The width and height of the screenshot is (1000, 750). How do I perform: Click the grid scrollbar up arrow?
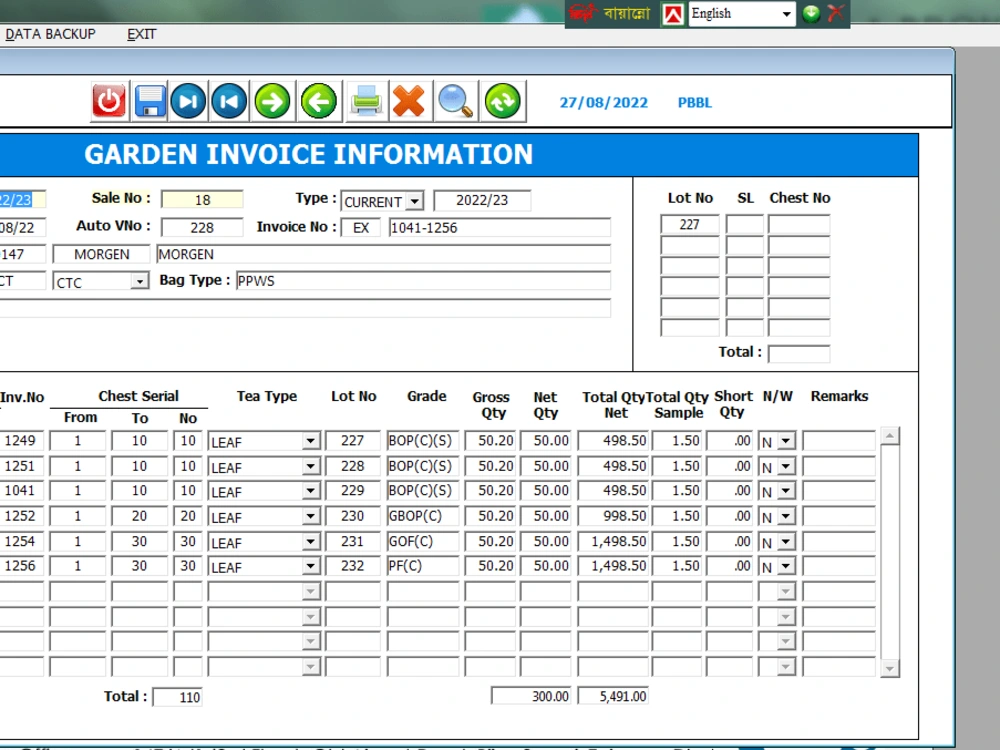[x=890, y=436]
